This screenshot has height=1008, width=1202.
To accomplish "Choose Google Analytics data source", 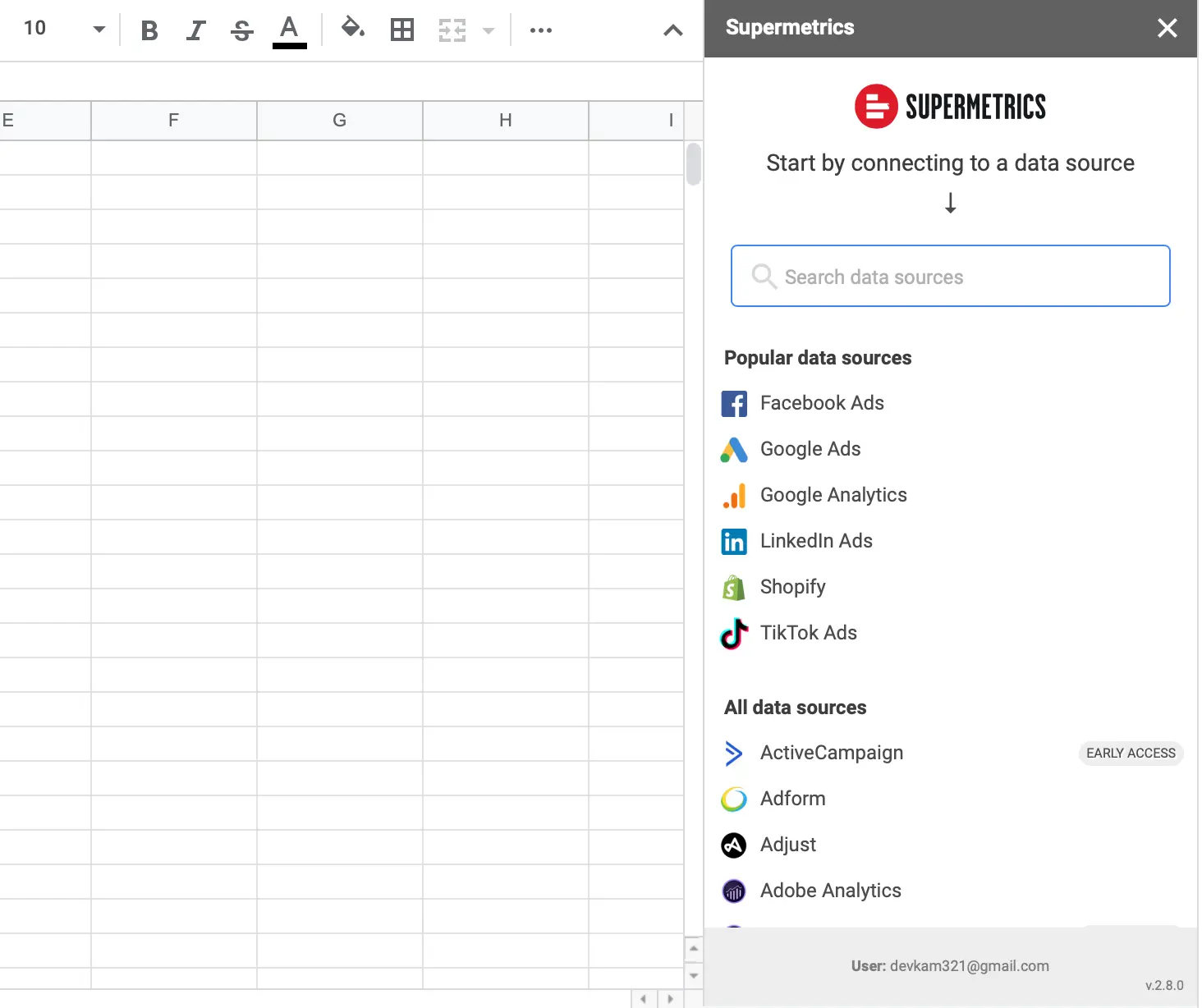I will [x=833, y=495].
